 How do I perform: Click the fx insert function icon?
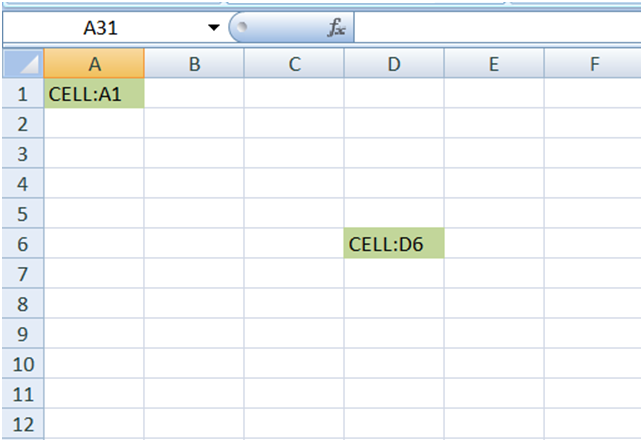pos(337,28)
